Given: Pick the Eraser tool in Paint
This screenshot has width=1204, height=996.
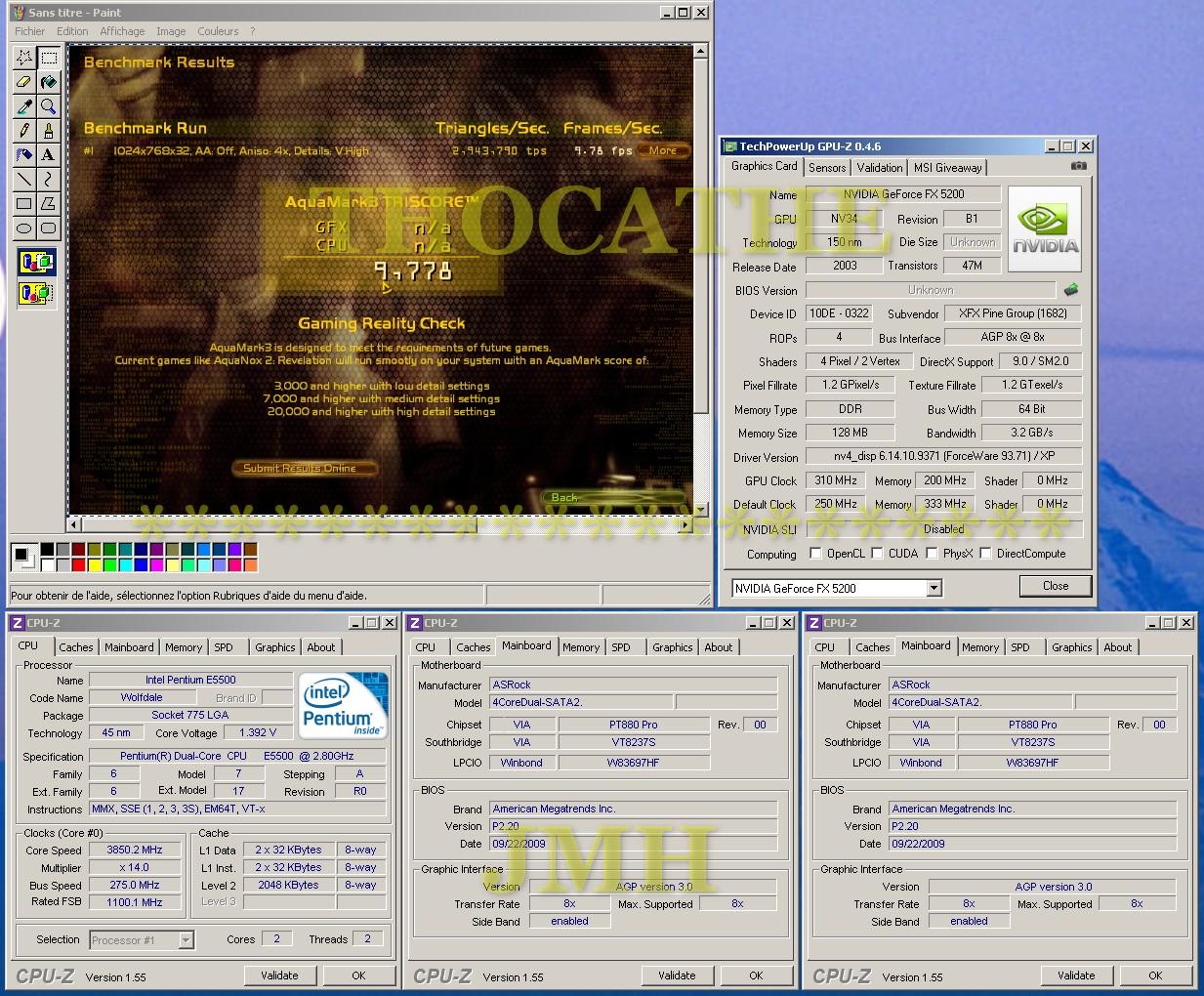Looking at the screenshot, I should [24, 82].
